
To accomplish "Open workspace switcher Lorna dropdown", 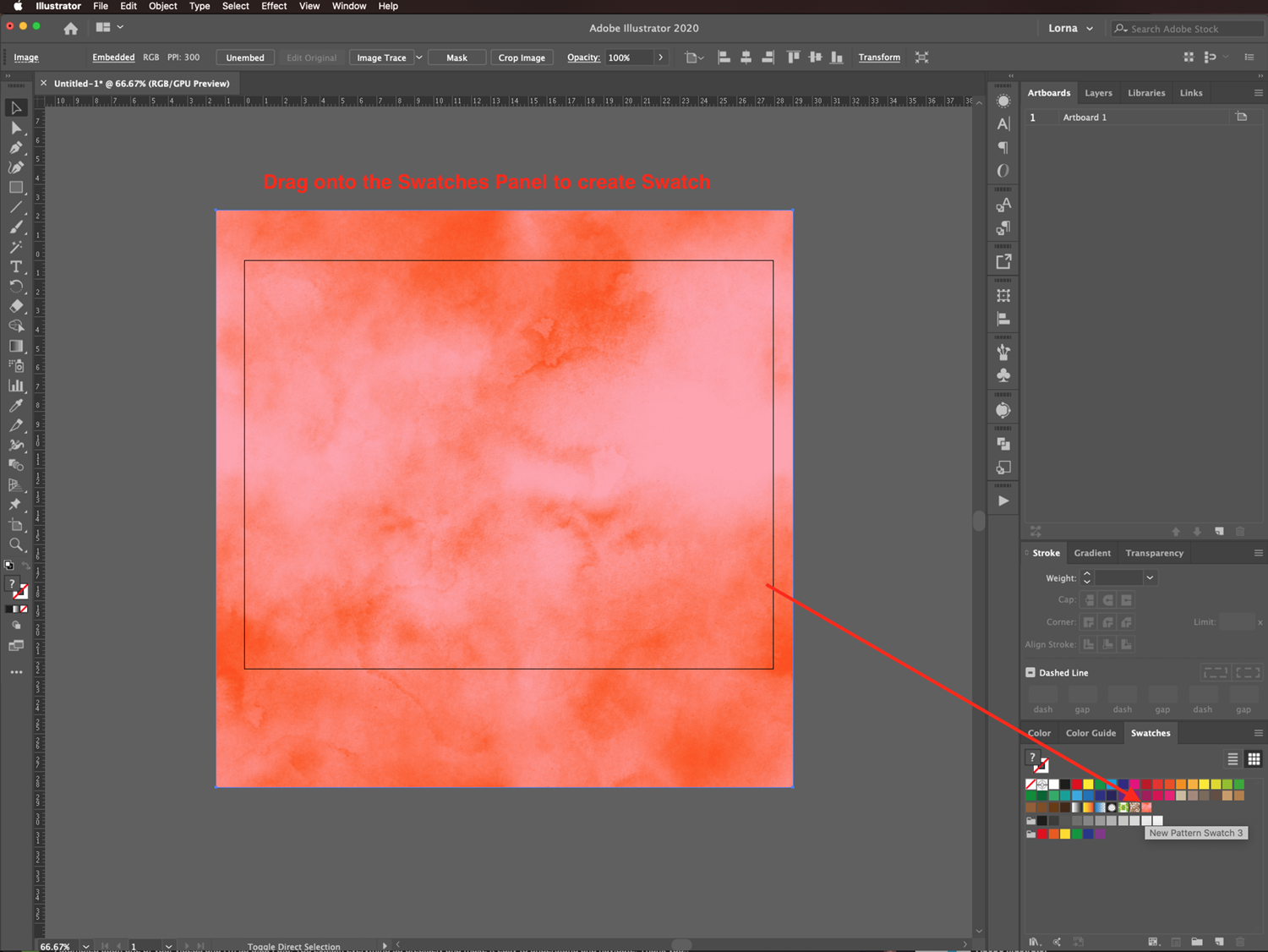I will [1070, 28].
